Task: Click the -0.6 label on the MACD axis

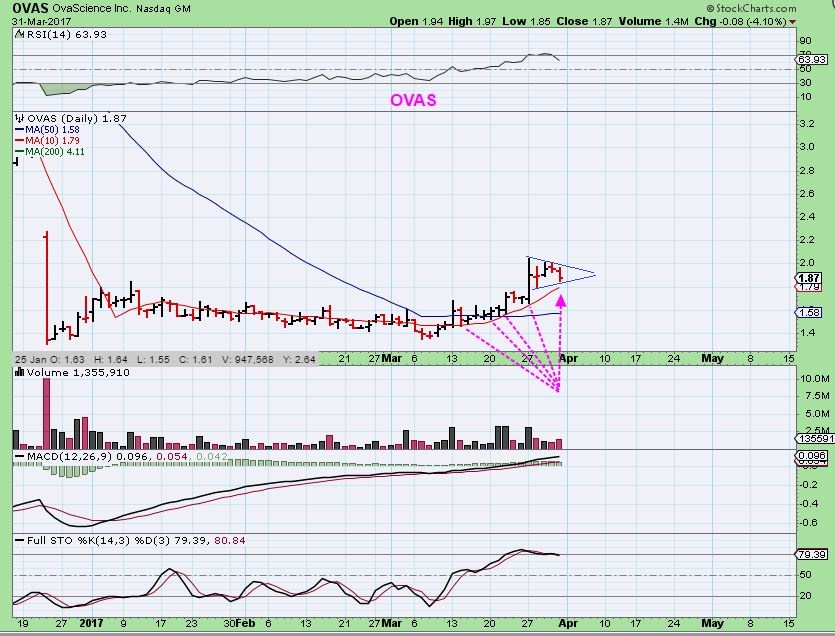Action: click(x=807, y=523)
